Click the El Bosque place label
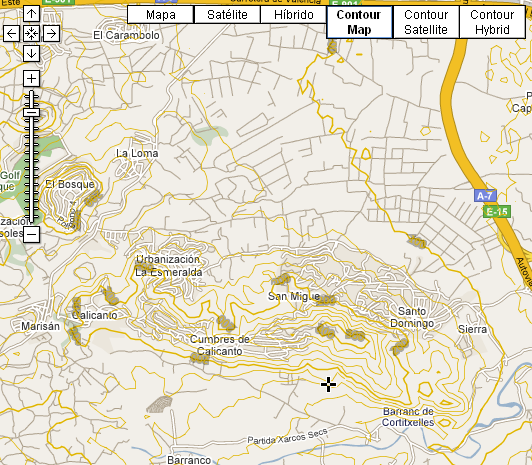Image resolution: width=532 pixels, height=465 pixels. tap(70, 185)
